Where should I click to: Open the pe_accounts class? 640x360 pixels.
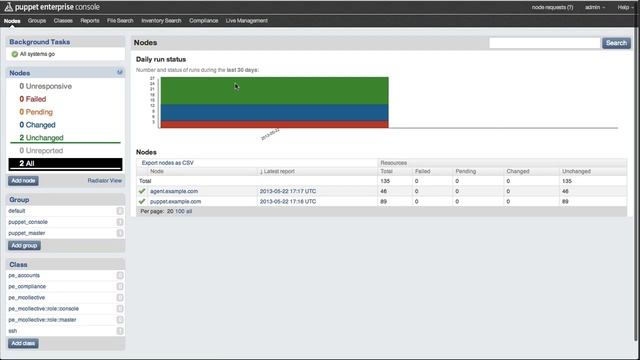click(x=24, y=276)
